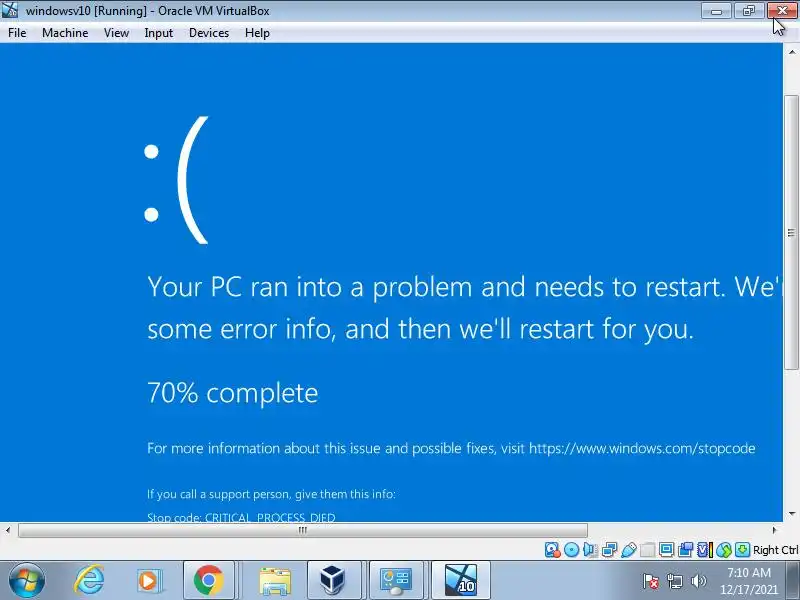Open the Windows Start menu orb
Viewport: 800px width, 600px height.
[x=27, y=581]
